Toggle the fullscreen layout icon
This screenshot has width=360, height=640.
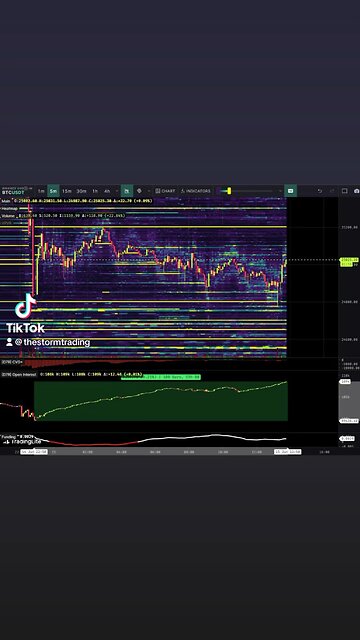(x=344, y=191)
